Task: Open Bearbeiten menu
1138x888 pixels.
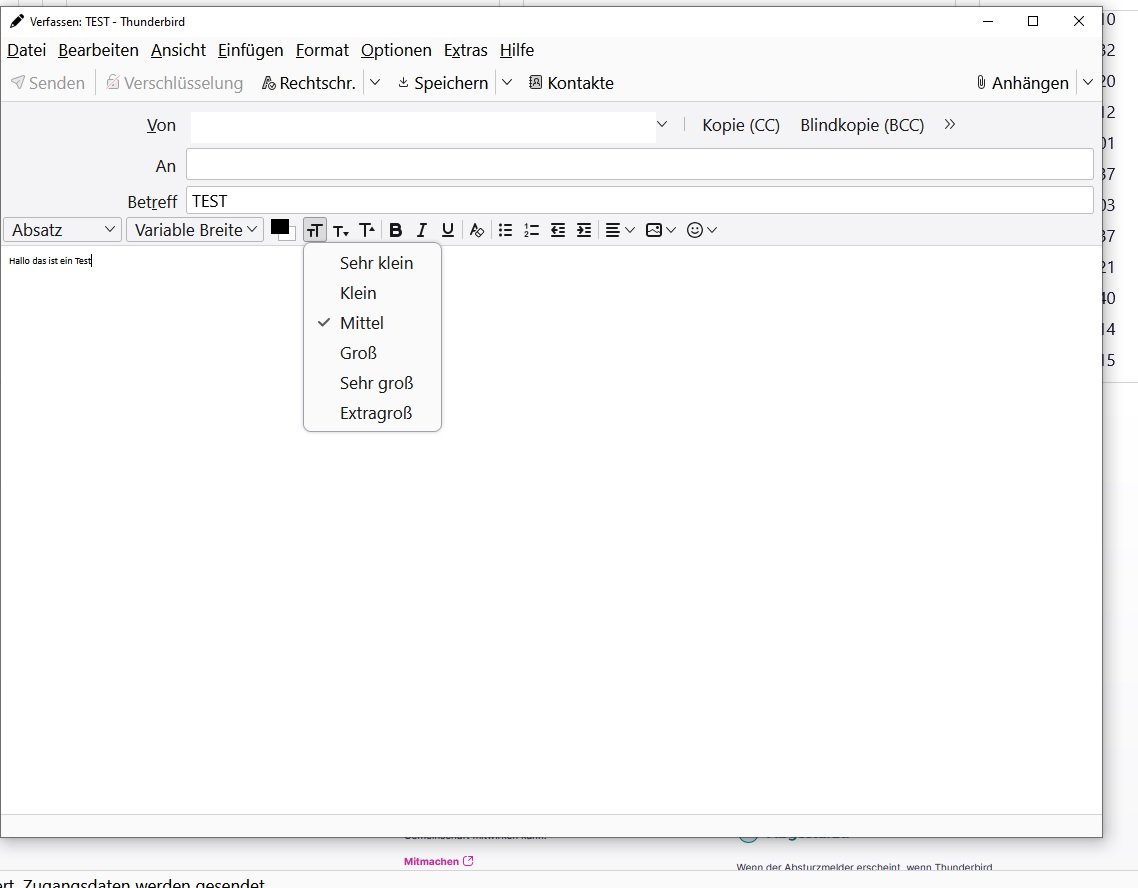Action: pyautogui.click(x=98, y=50)
